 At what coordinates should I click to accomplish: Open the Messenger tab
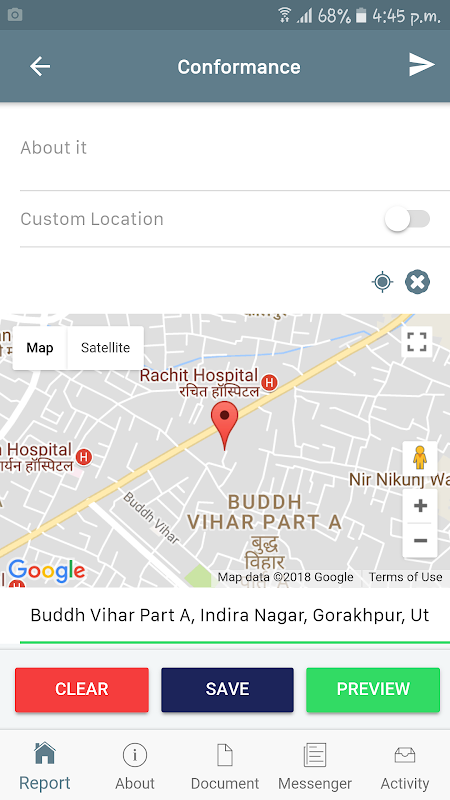coord(315,766)
